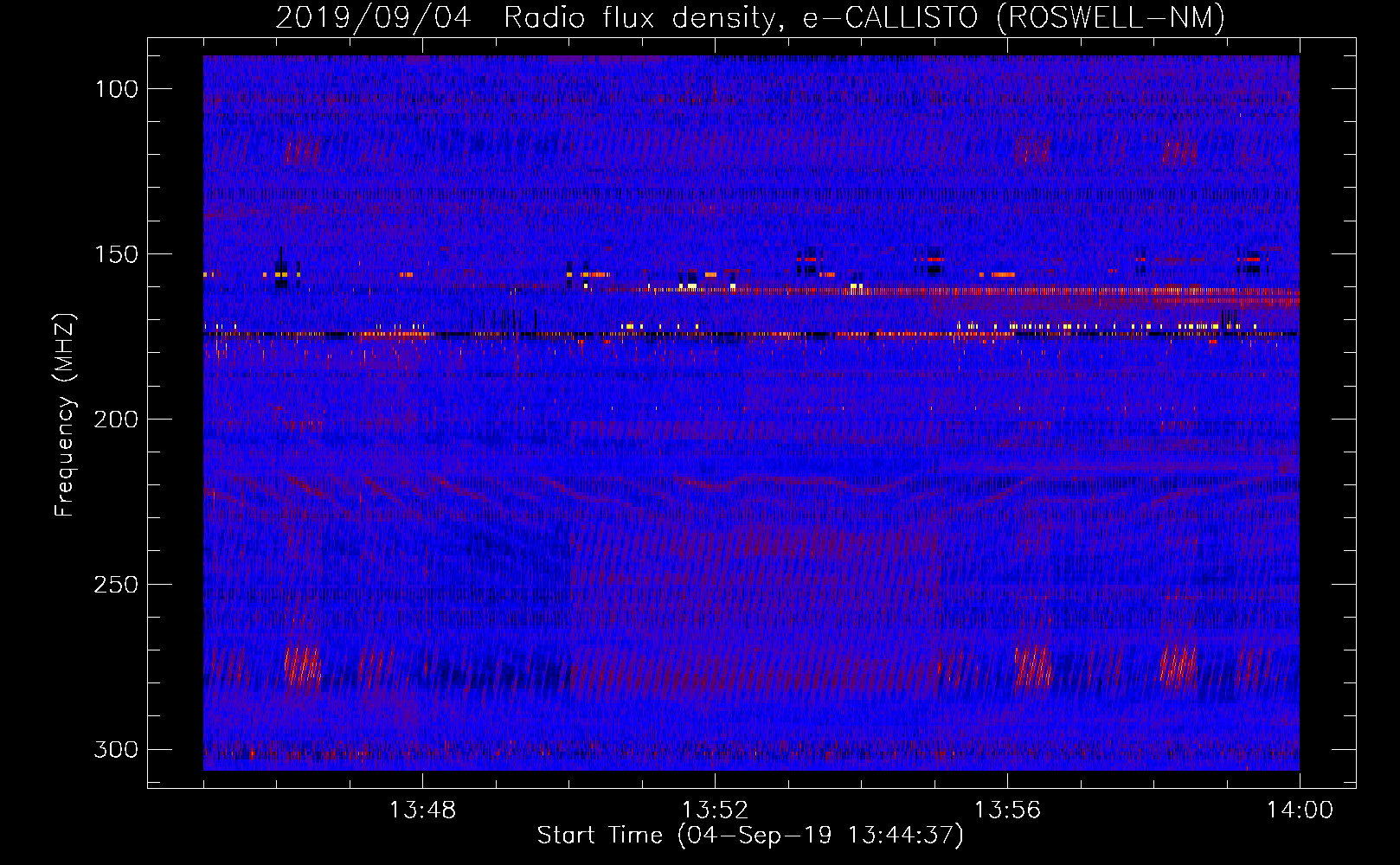Click the '13:48' time tick label
The height and width of the screenshot is (865, 1400).
(x=422, y=811)
